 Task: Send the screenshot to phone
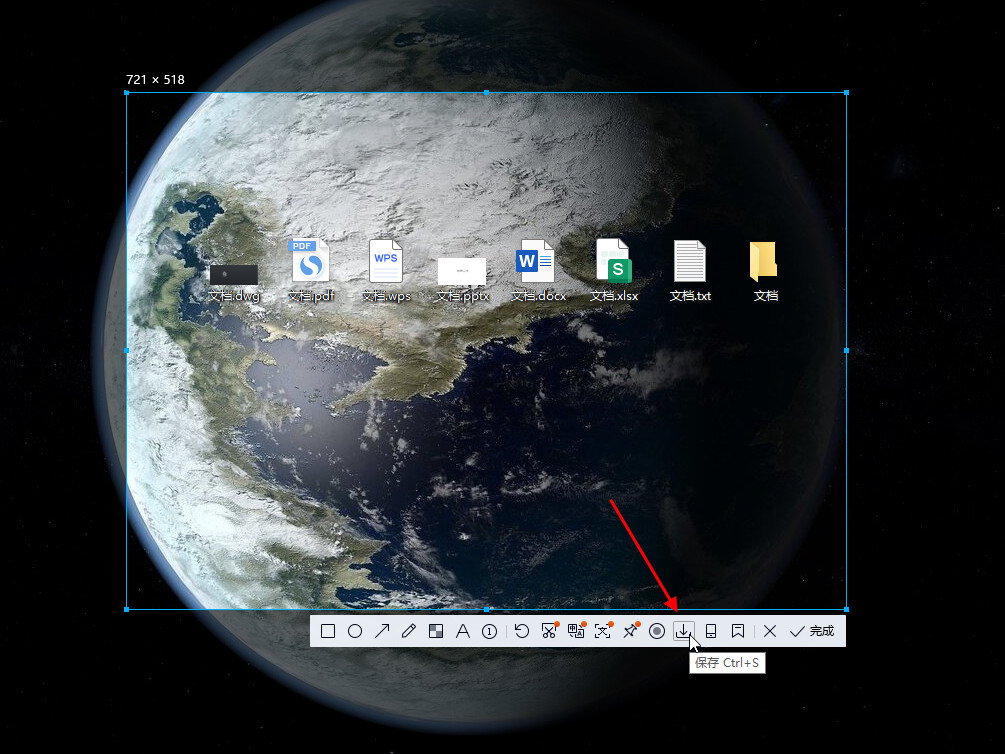click(x=711, y=631)
